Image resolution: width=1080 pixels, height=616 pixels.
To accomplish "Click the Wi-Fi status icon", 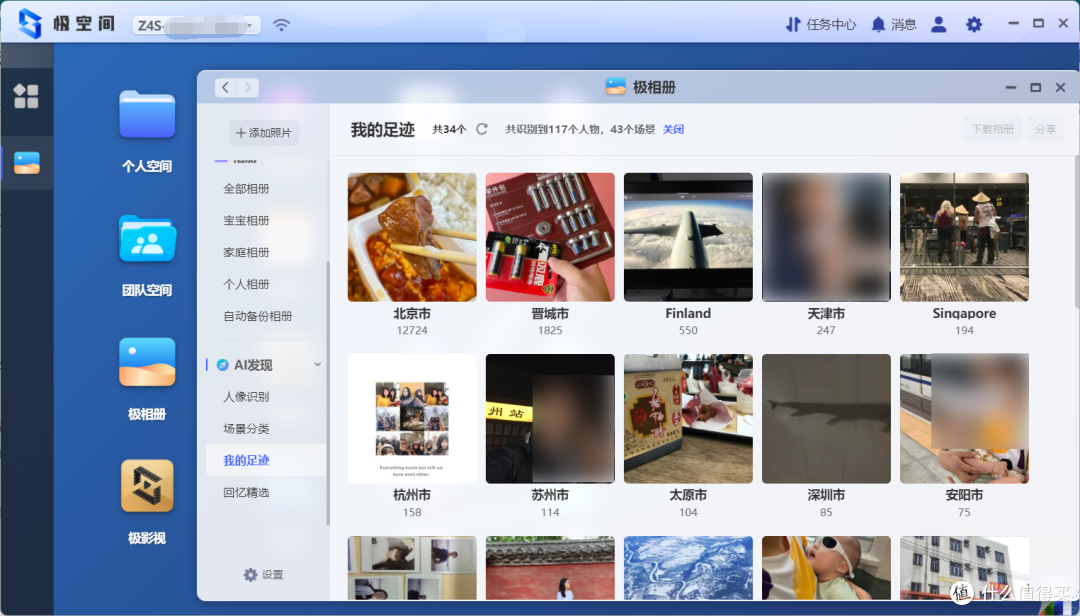I will click(x=281, y=25).
